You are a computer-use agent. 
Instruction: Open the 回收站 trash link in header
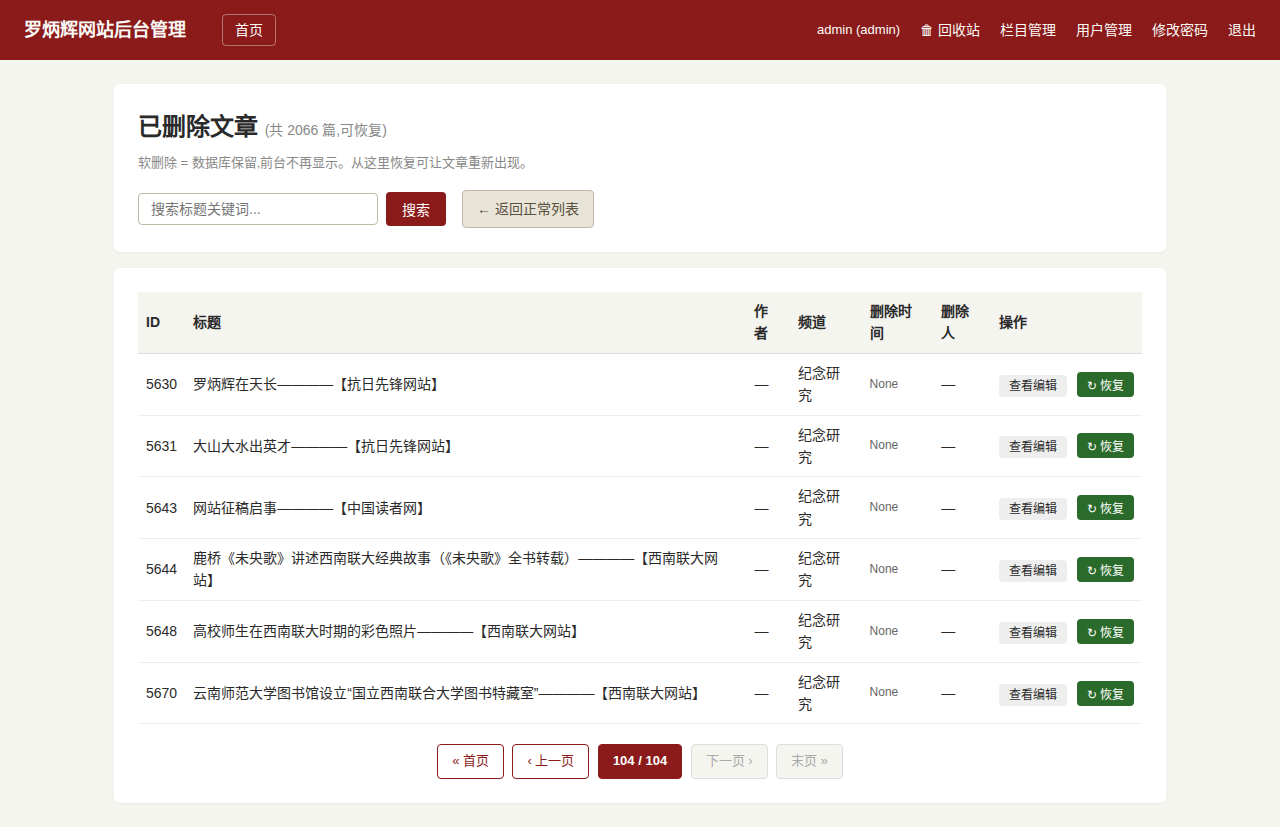(x=949, y=30)
